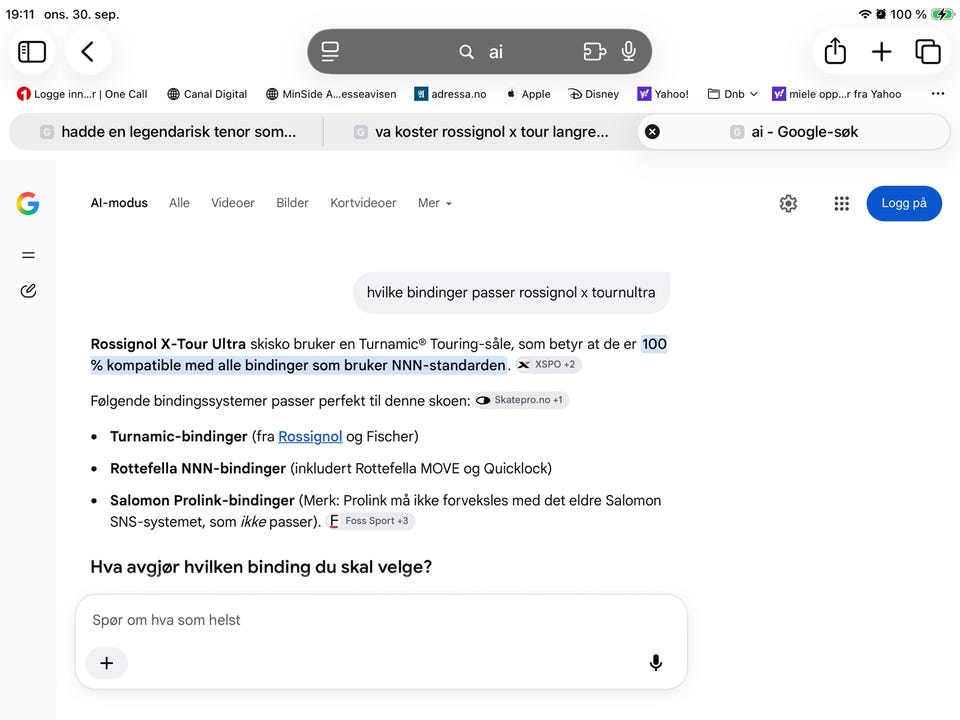Focus the 'Spør om hva som helst' field
The width and height of the screenshot is (960, 720).
tap(381, 620)
